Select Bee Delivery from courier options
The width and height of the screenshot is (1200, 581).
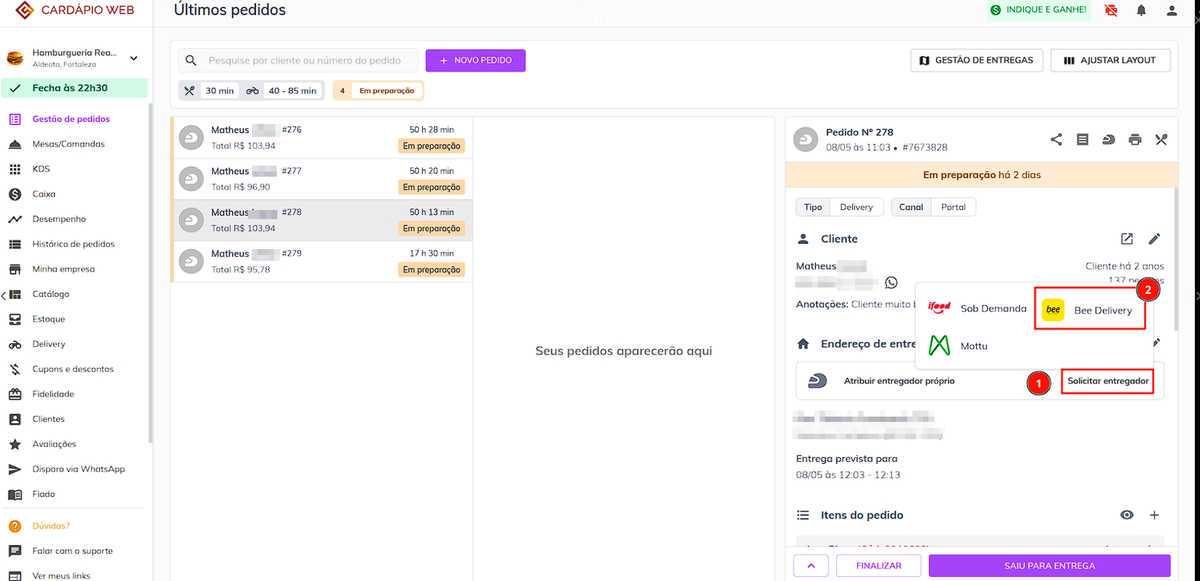1088,311
